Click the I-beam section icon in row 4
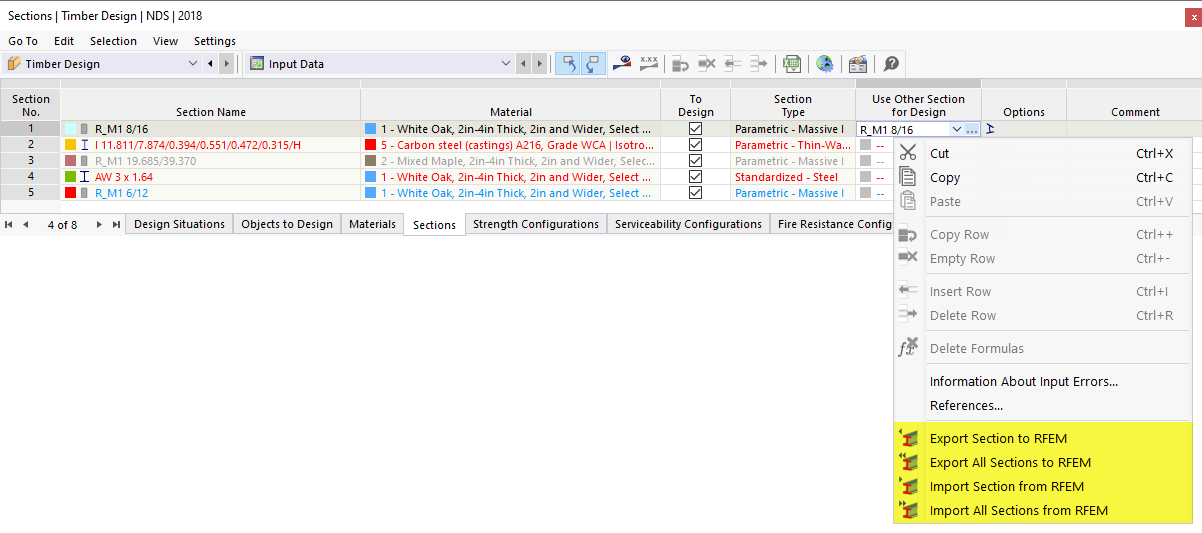 (x=85, y=177)
